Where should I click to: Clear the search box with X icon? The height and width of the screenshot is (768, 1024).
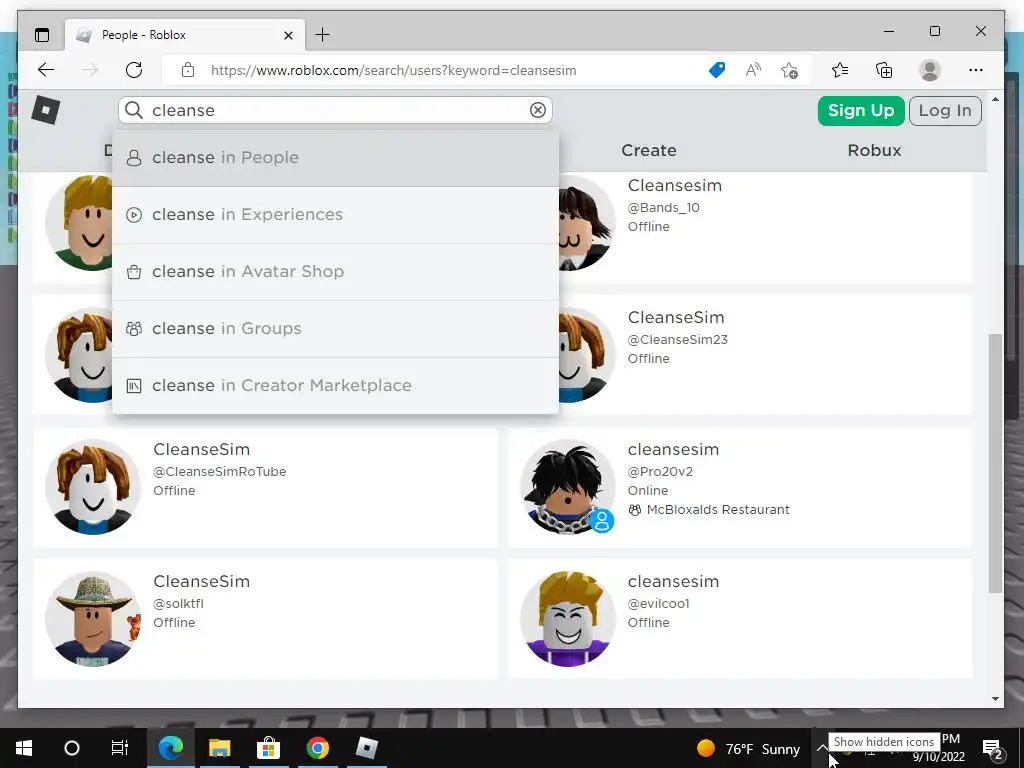point(537,110)
